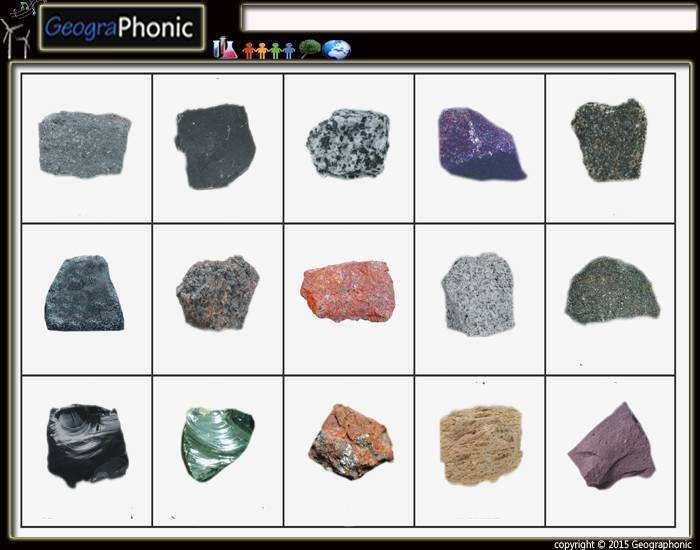Click the copyright 2015 Geographonic text
The height and width of the screenshot is (550, 700).
coord(623,544)
